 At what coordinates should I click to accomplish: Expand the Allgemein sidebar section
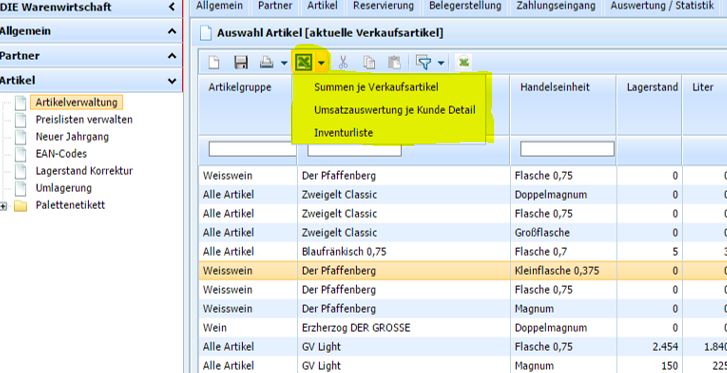[x=172, y=32]
